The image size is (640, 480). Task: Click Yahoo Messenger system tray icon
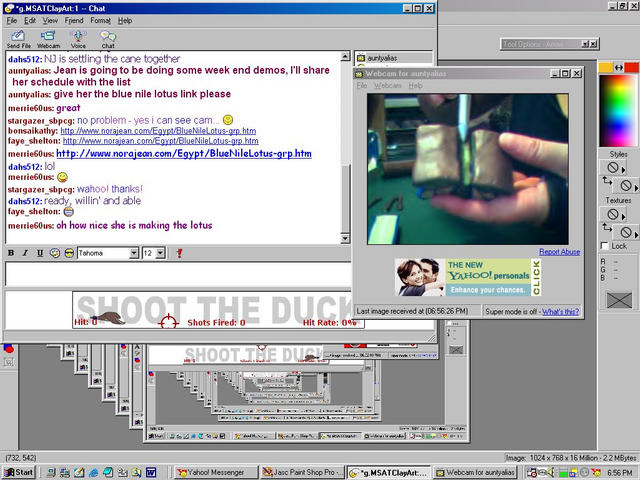pos(596,473)
